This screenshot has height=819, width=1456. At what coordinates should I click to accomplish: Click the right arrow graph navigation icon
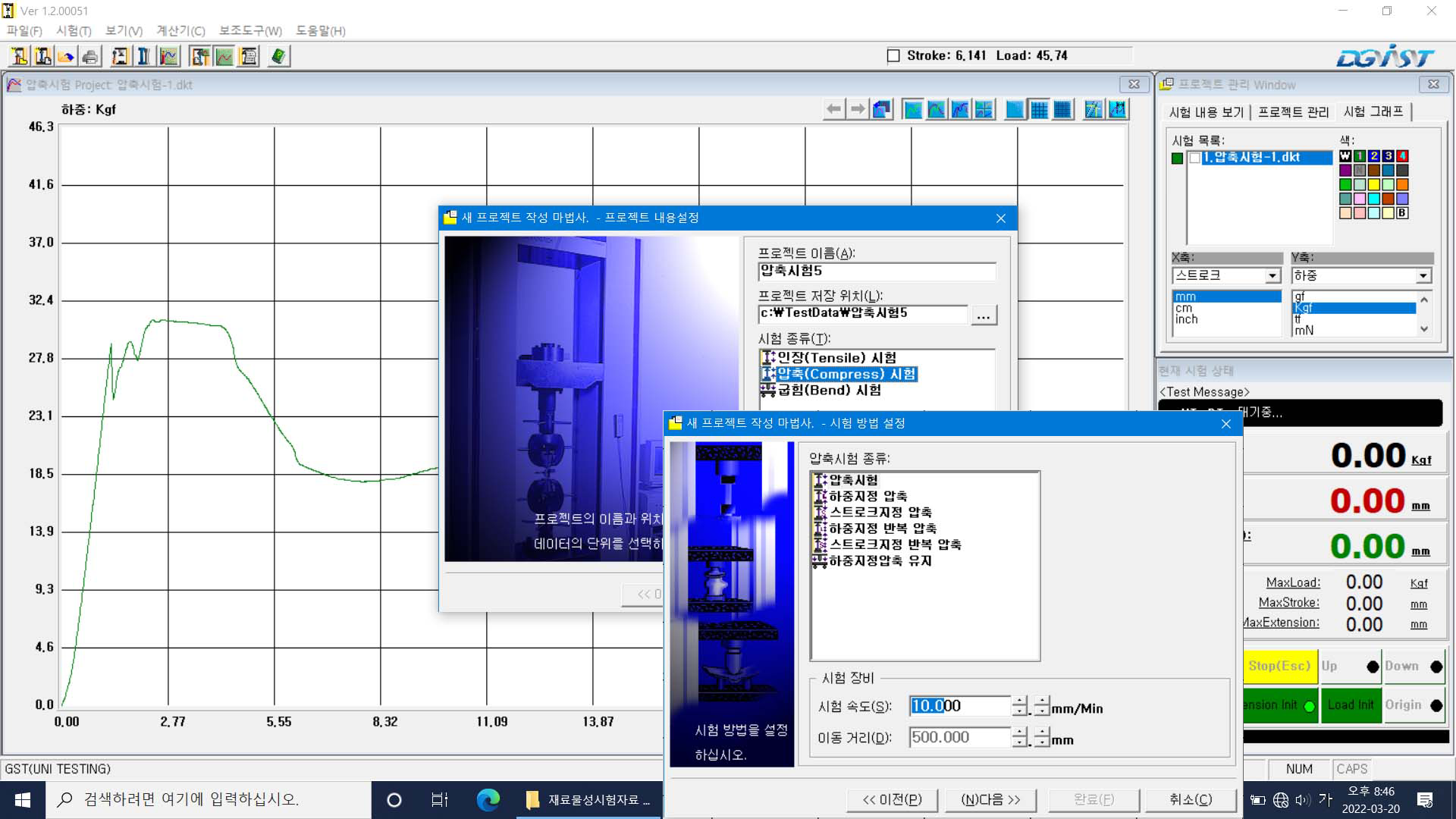click(858, 109)
